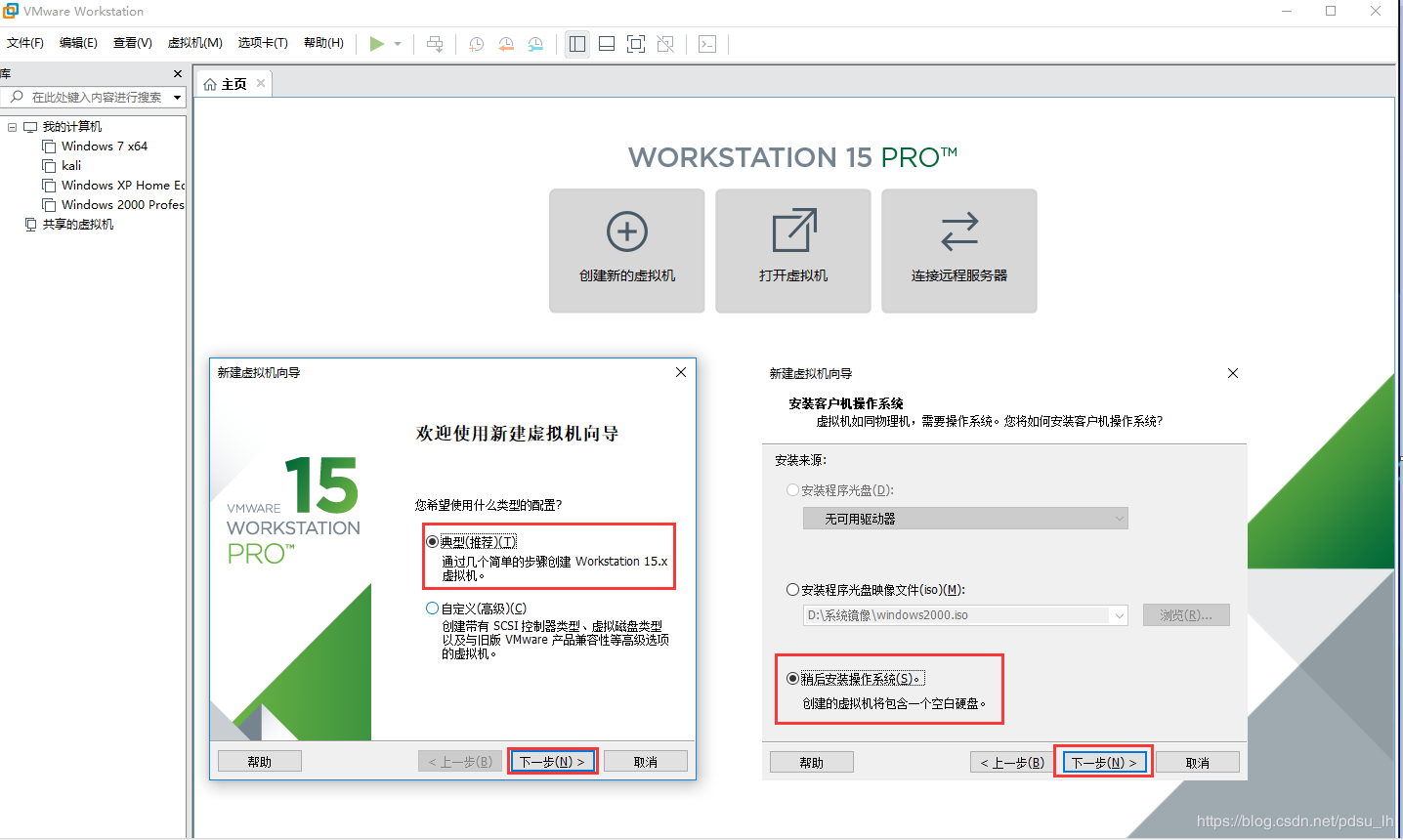
Task: Click 取消 in the guest OS install dialog
Action: tap(1198, 763)
